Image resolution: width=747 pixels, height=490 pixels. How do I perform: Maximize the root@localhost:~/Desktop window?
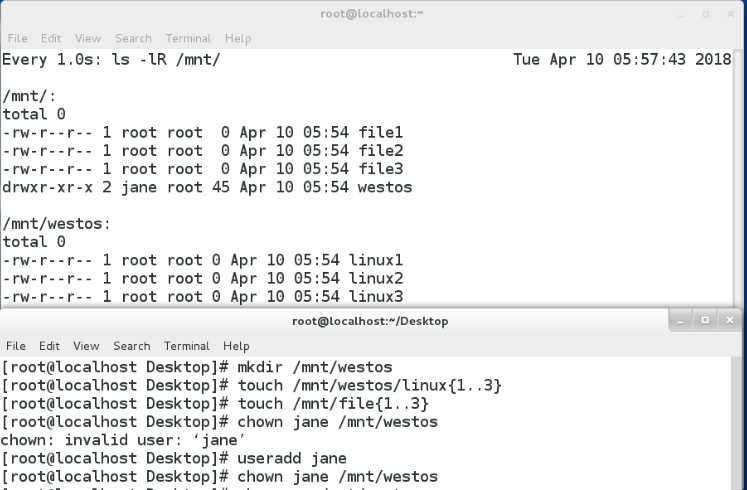click(x=705, y=320)
